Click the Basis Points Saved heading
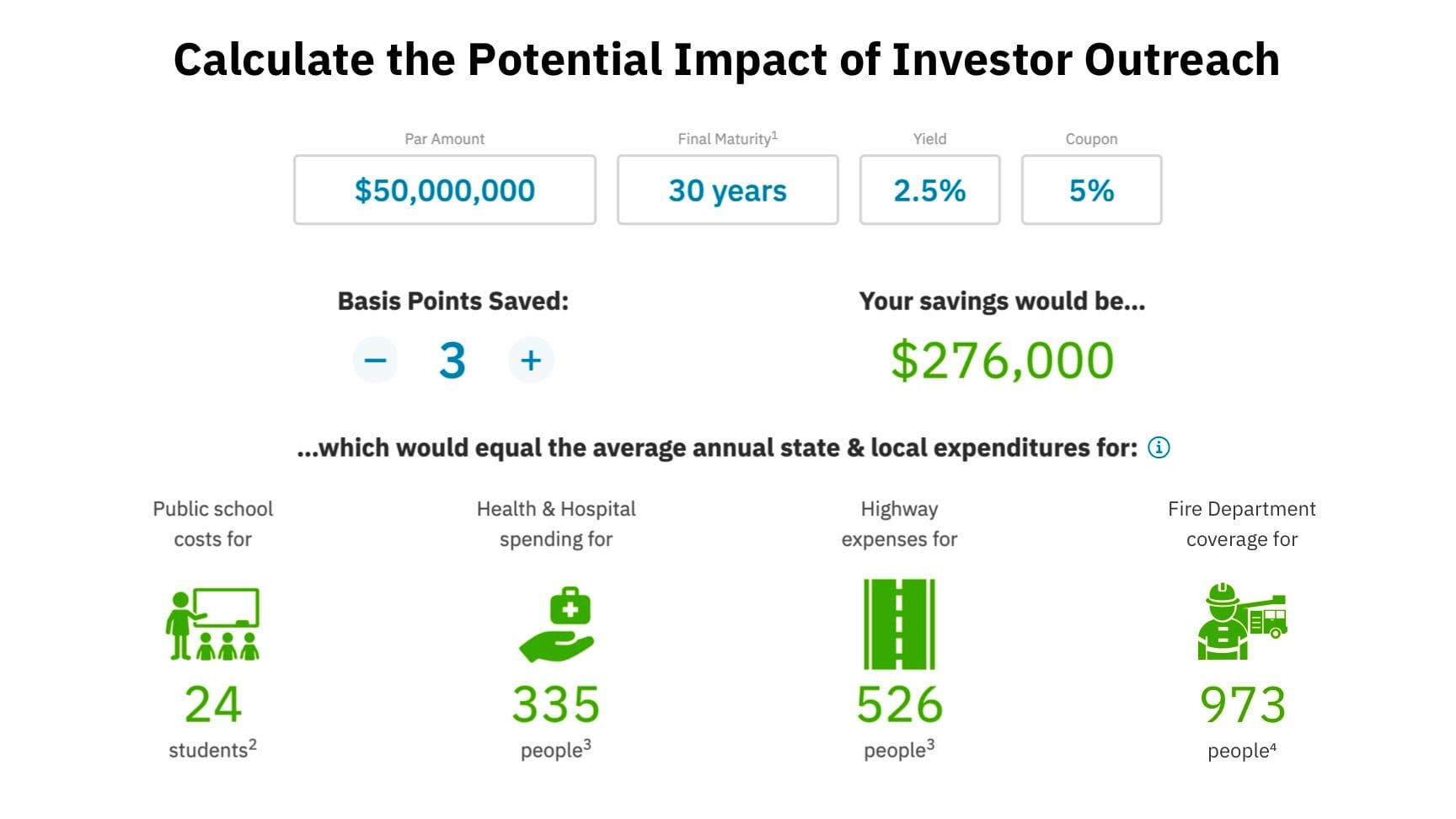Screen dimensions: 1456x819 click(453, 302)
